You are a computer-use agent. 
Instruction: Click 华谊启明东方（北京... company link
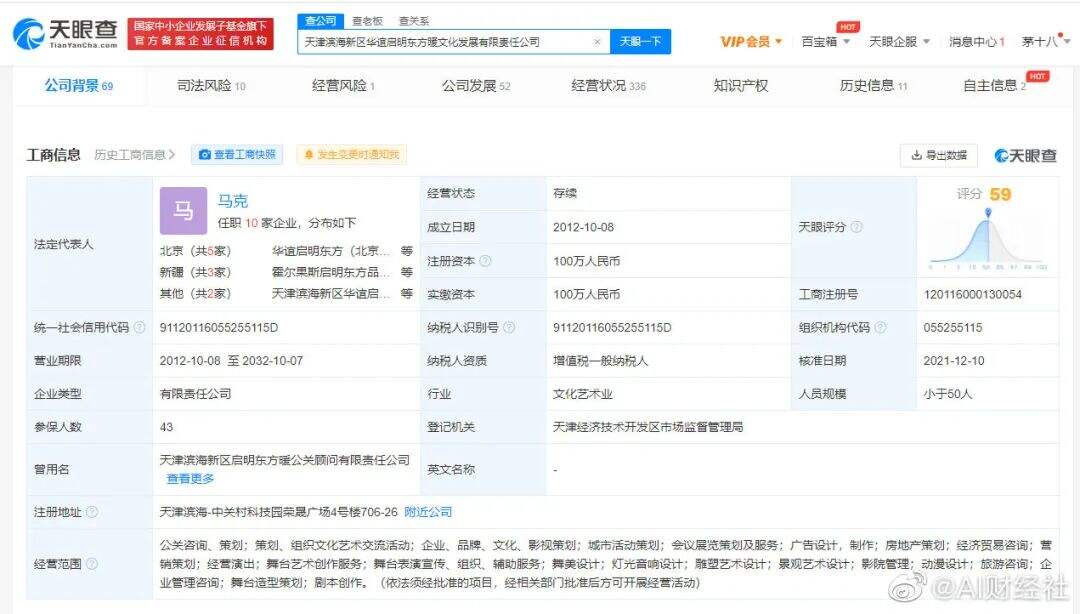point(331,251)
